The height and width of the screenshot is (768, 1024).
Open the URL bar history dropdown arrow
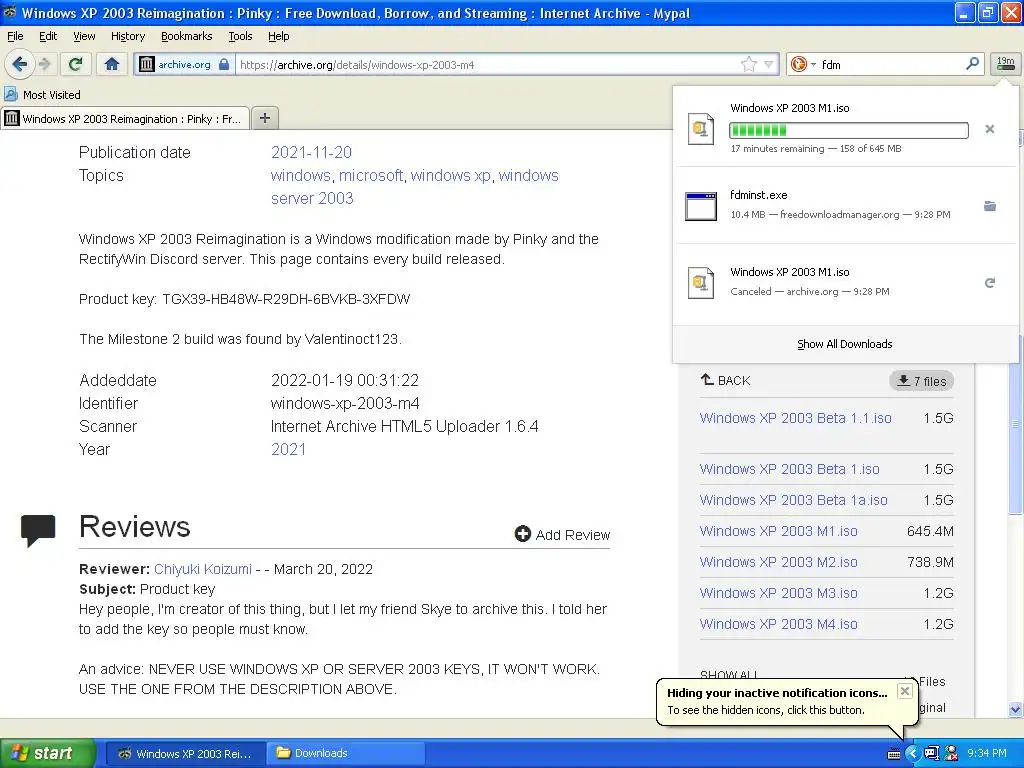[x=769, y=64]
